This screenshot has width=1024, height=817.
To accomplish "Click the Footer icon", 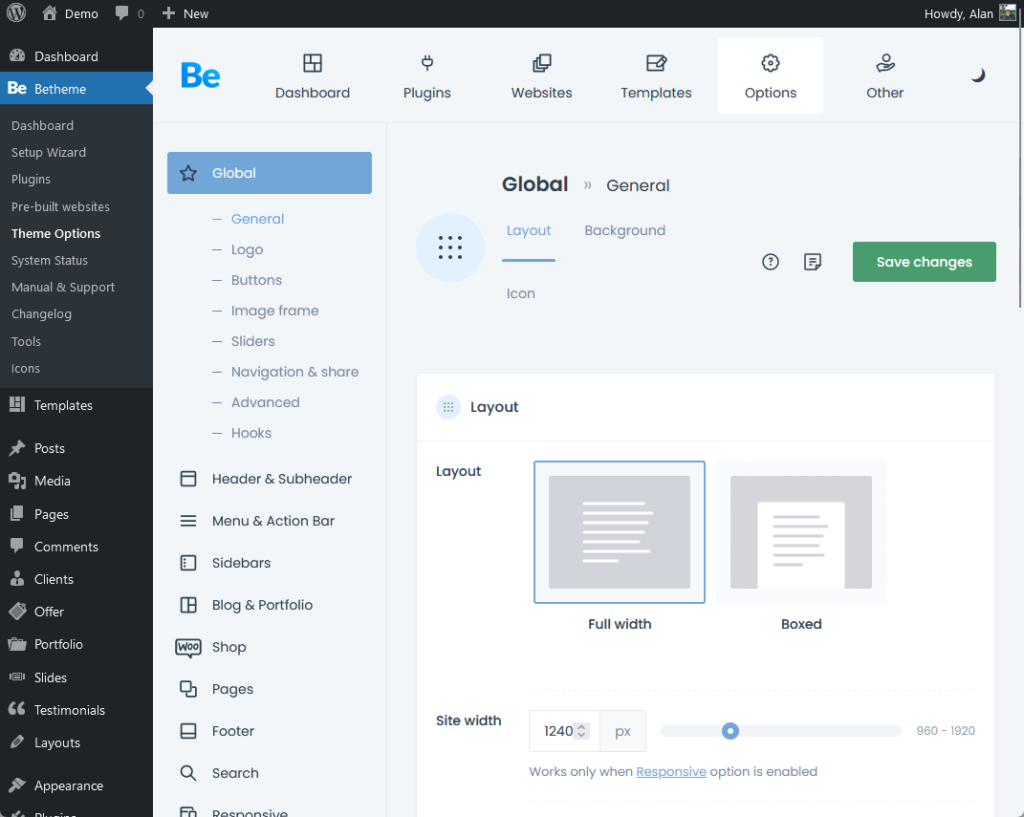I will (188, 731).
